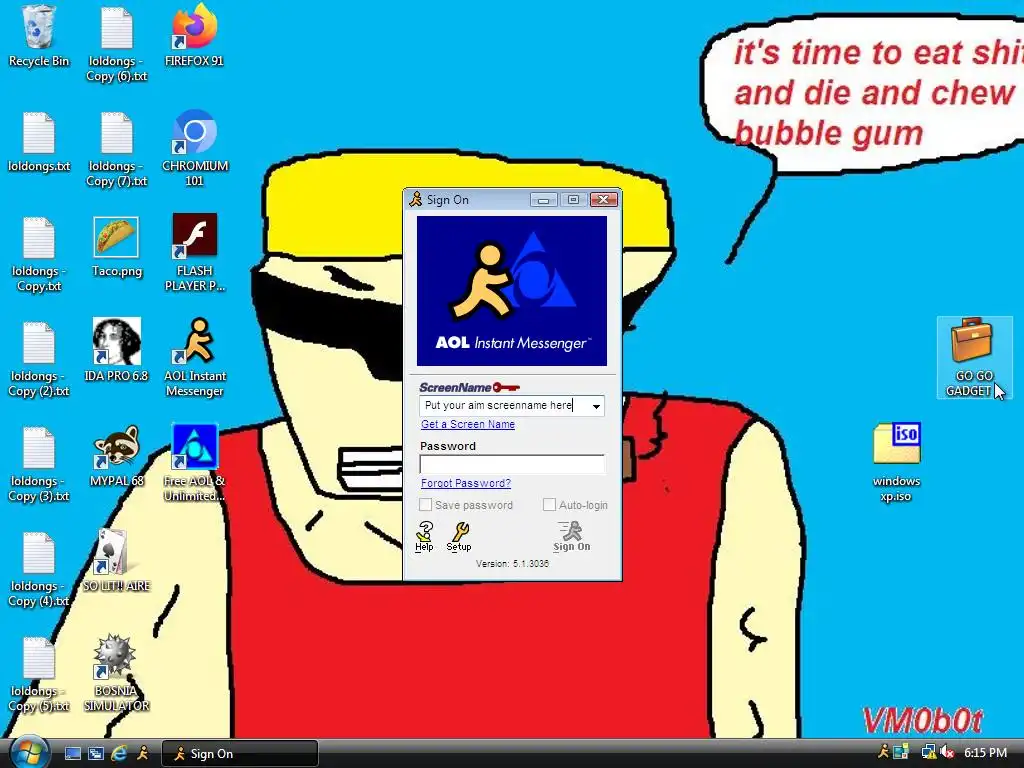Click the 6:15 PM taskbar clock
This screenshot has height=768, width=1024.
tap(985, 753)
